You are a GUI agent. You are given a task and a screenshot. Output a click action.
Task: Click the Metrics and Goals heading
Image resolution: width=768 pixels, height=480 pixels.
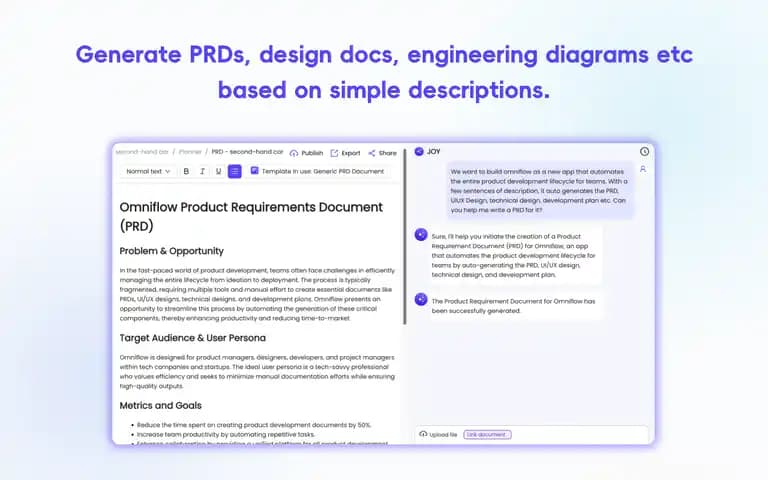click(x=160, y=406)
